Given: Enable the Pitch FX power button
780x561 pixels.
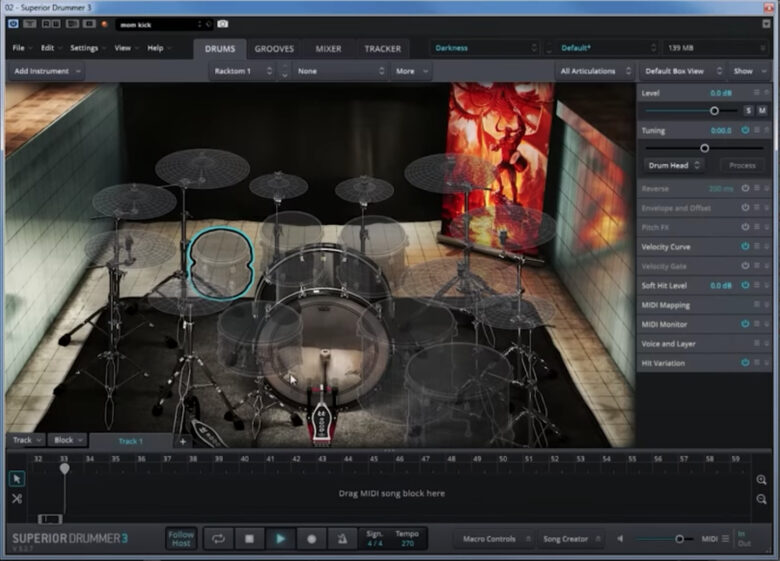Looking at the screenshot, I should [745, 227].
